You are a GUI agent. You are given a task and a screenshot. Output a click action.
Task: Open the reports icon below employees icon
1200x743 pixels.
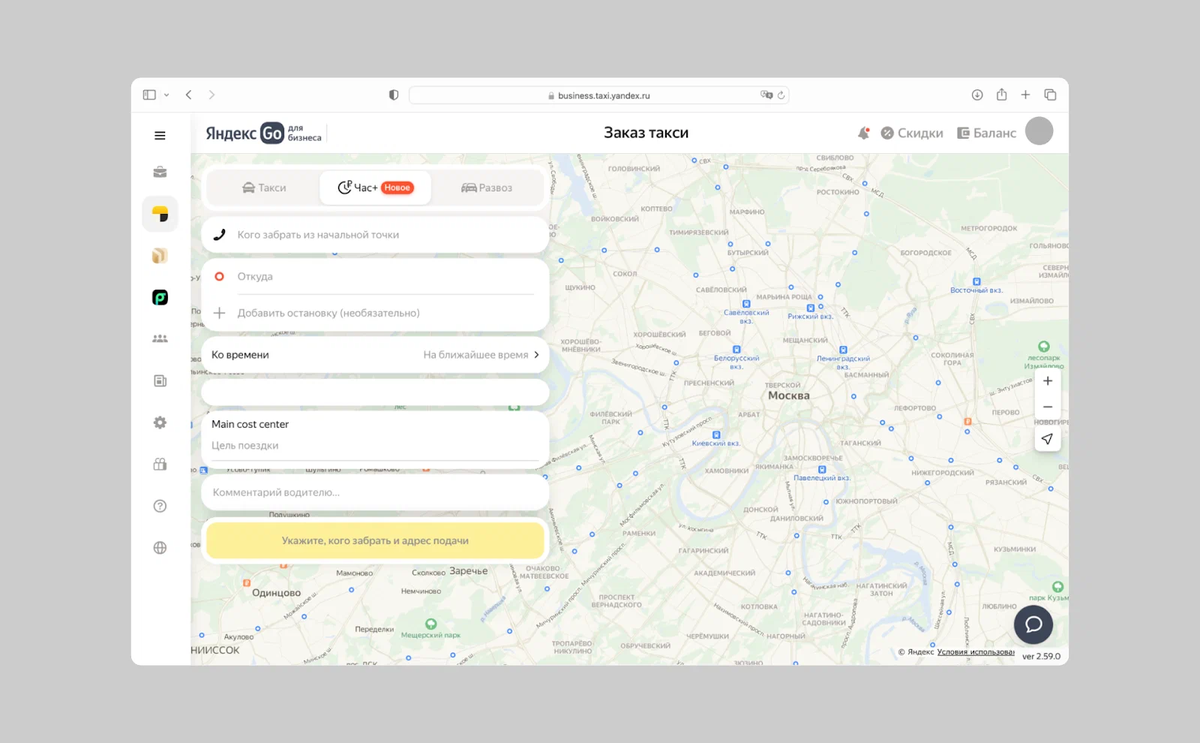(160, 381)
